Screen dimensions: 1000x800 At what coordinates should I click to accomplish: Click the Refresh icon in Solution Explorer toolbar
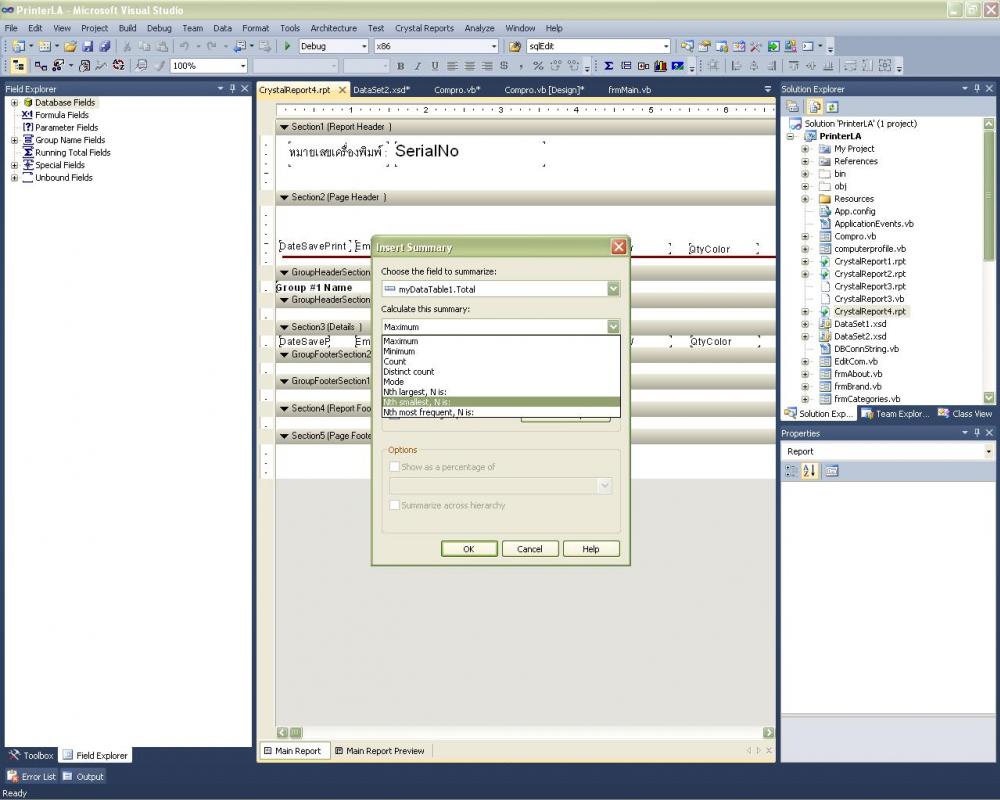tap(832, 107)
